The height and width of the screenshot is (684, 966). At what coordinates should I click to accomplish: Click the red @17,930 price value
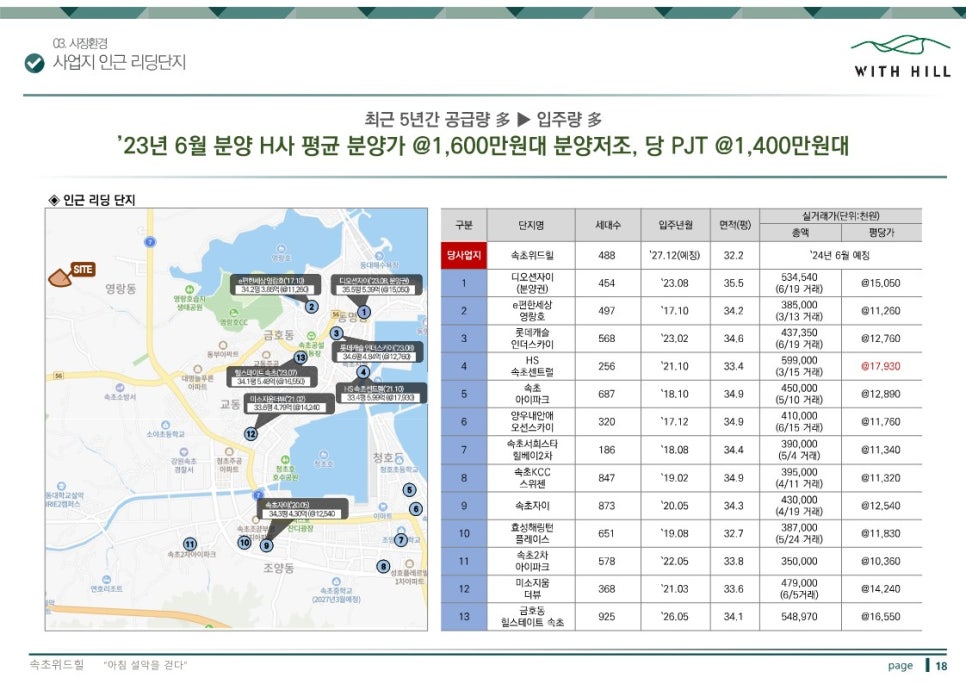880,366
